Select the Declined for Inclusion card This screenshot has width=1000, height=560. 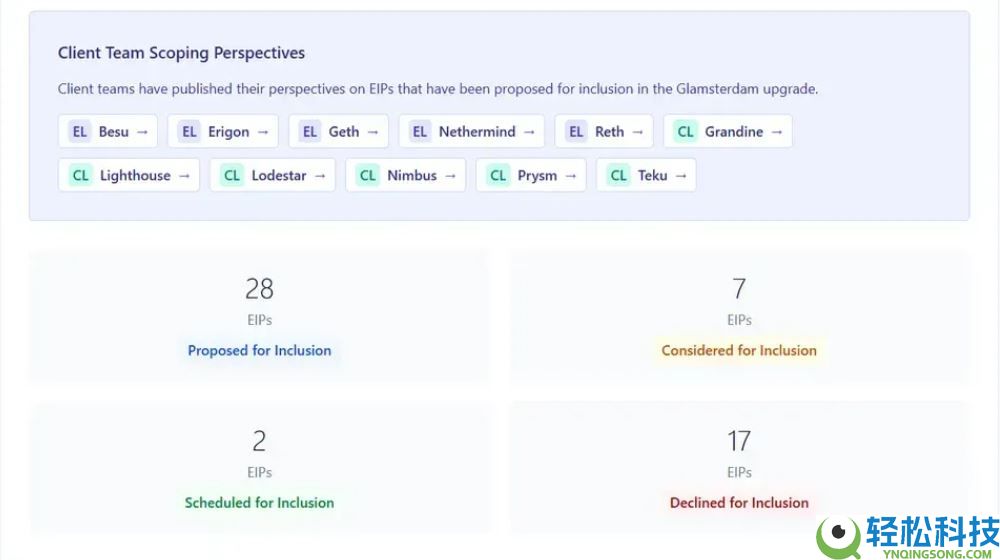click(x=739, y=468)
